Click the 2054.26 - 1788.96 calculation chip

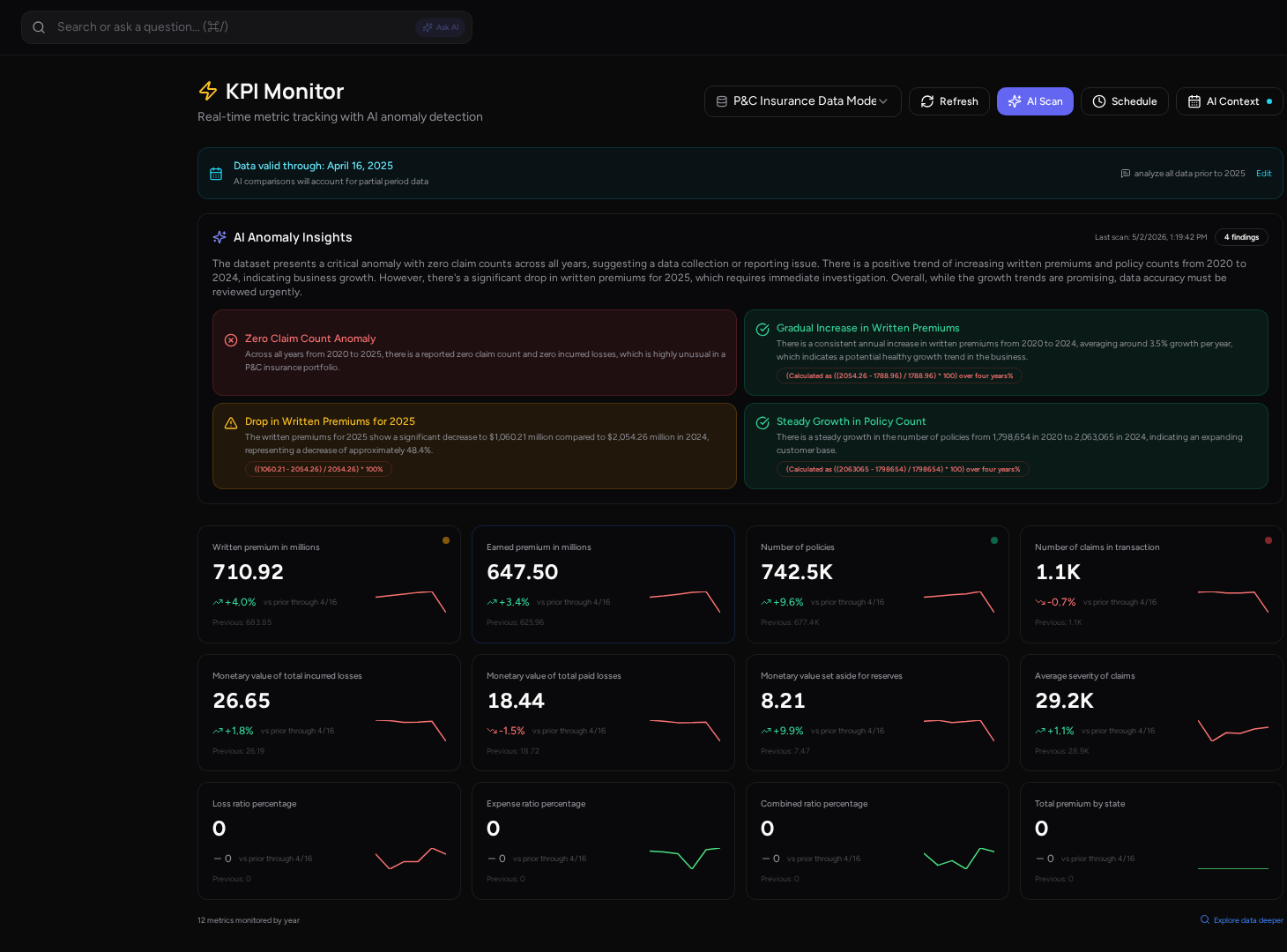pos(899,376)
